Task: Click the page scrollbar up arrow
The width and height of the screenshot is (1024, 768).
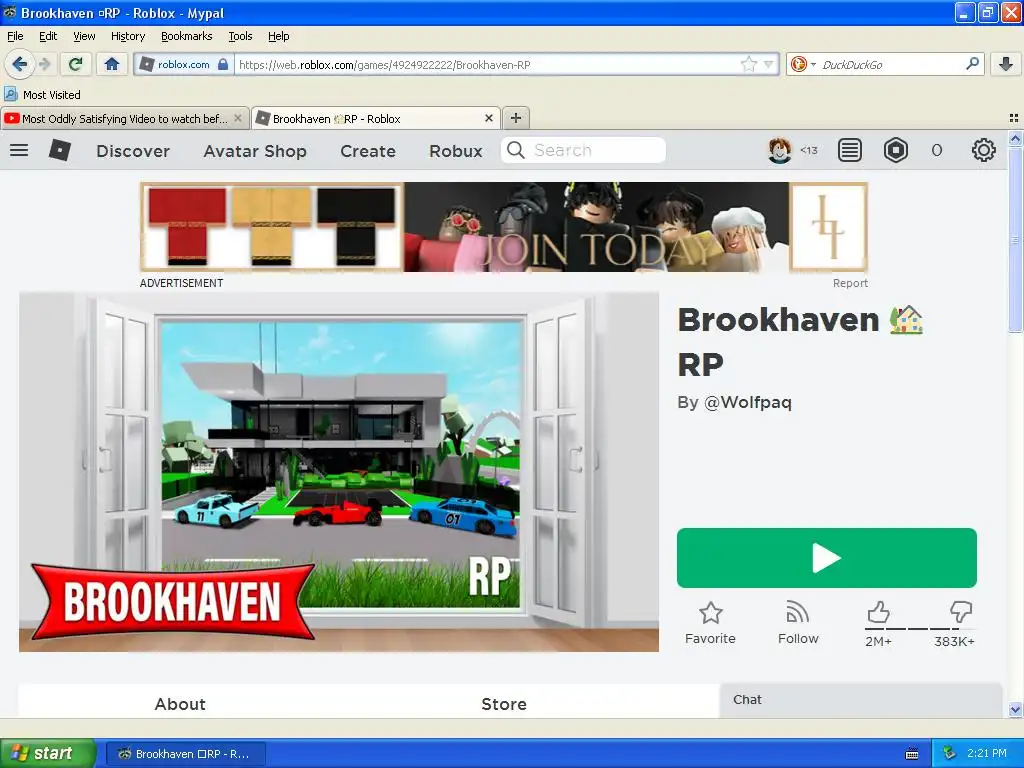Action: [1014, 138]
